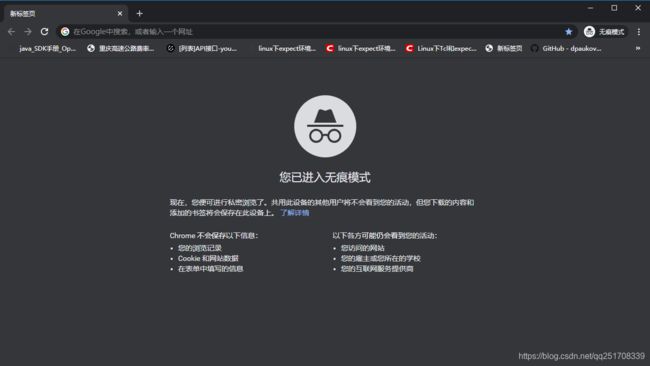The width and height of the screenshot is (650, 366).
Task: Click the 您的互联网服务提供商 list item
Action: [377, 269]
